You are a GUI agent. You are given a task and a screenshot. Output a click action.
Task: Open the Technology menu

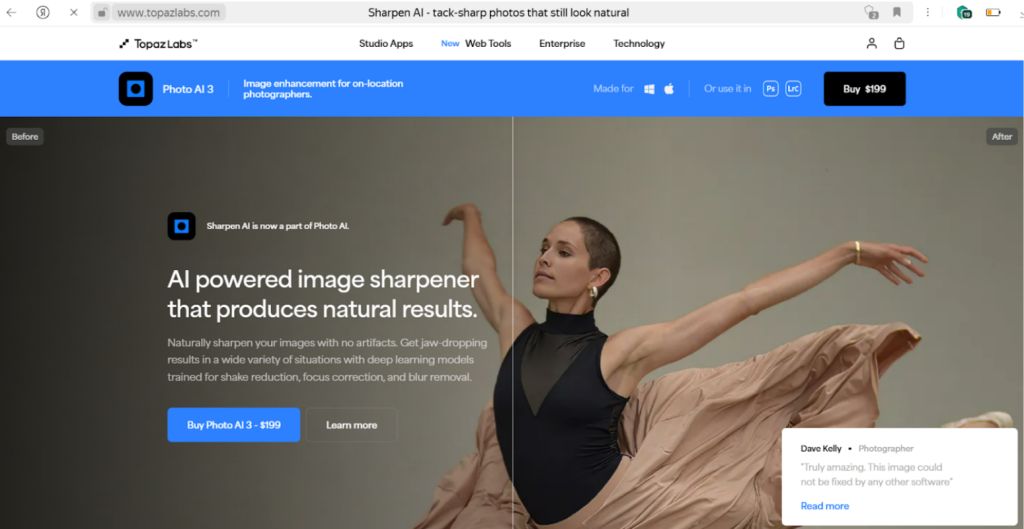click(639, 44)
